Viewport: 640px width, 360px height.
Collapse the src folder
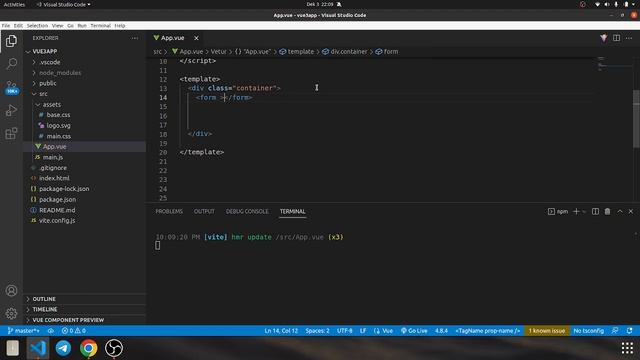coord(85,94)
